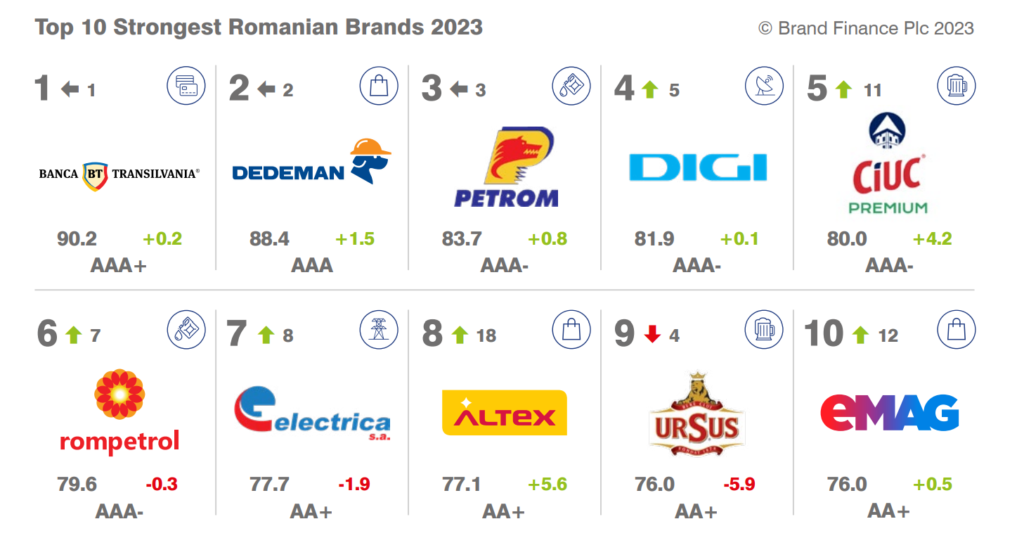Click the Brand Finance Plc 2023 copyright text
The width and height of the screenshot is (1024, 557).
(x=866, y=28)
